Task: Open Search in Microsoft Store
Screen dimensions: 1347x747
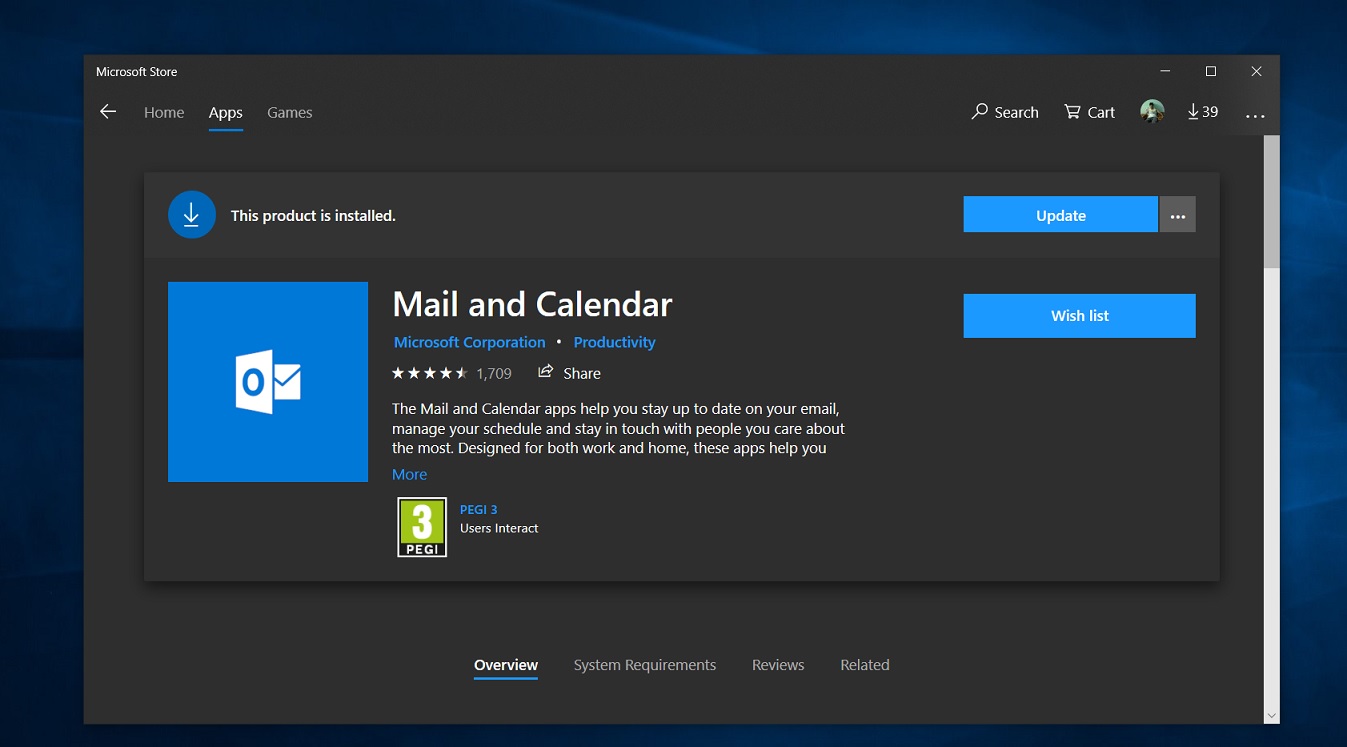Action: point(1004,112)
